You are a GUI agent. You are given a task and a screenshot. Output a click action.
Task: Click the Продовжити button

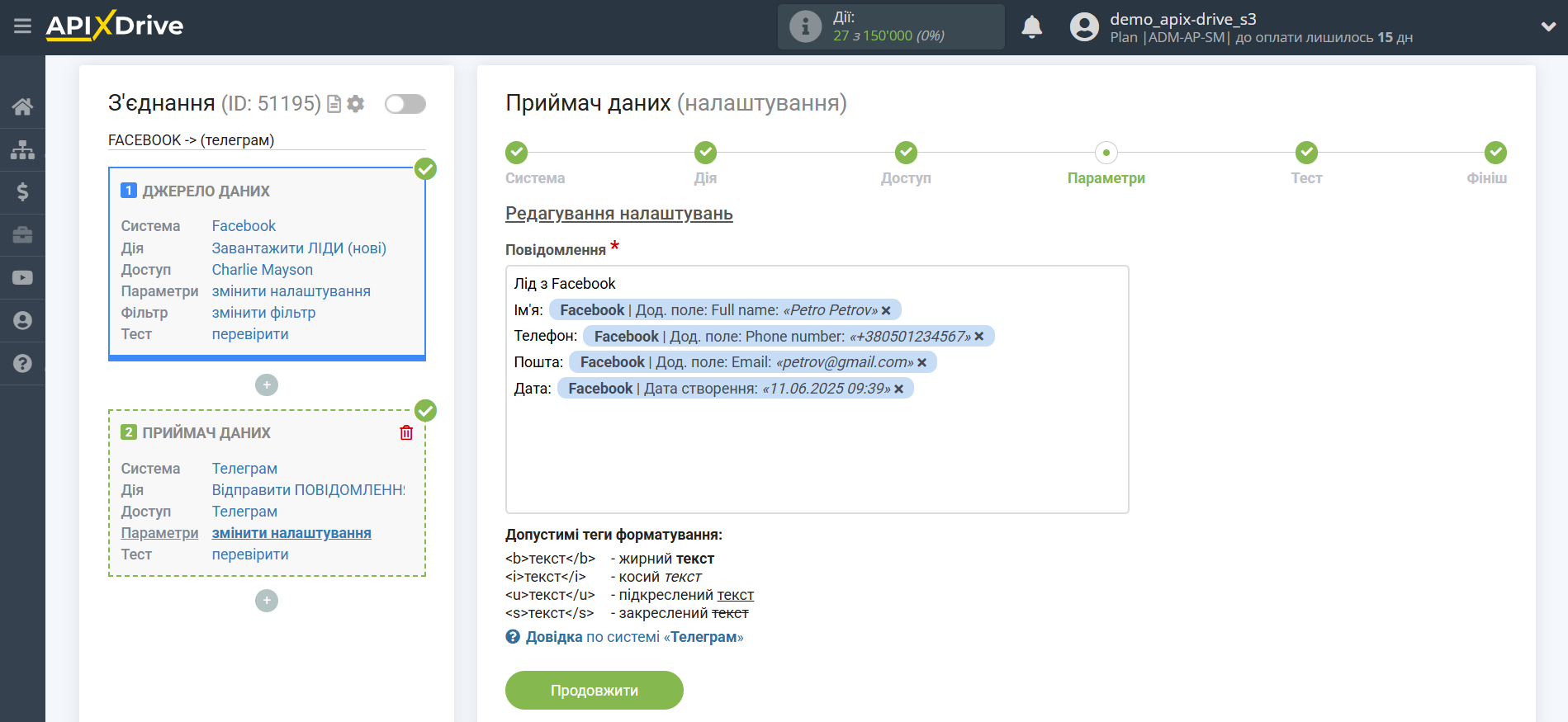(x=595, y=690)
